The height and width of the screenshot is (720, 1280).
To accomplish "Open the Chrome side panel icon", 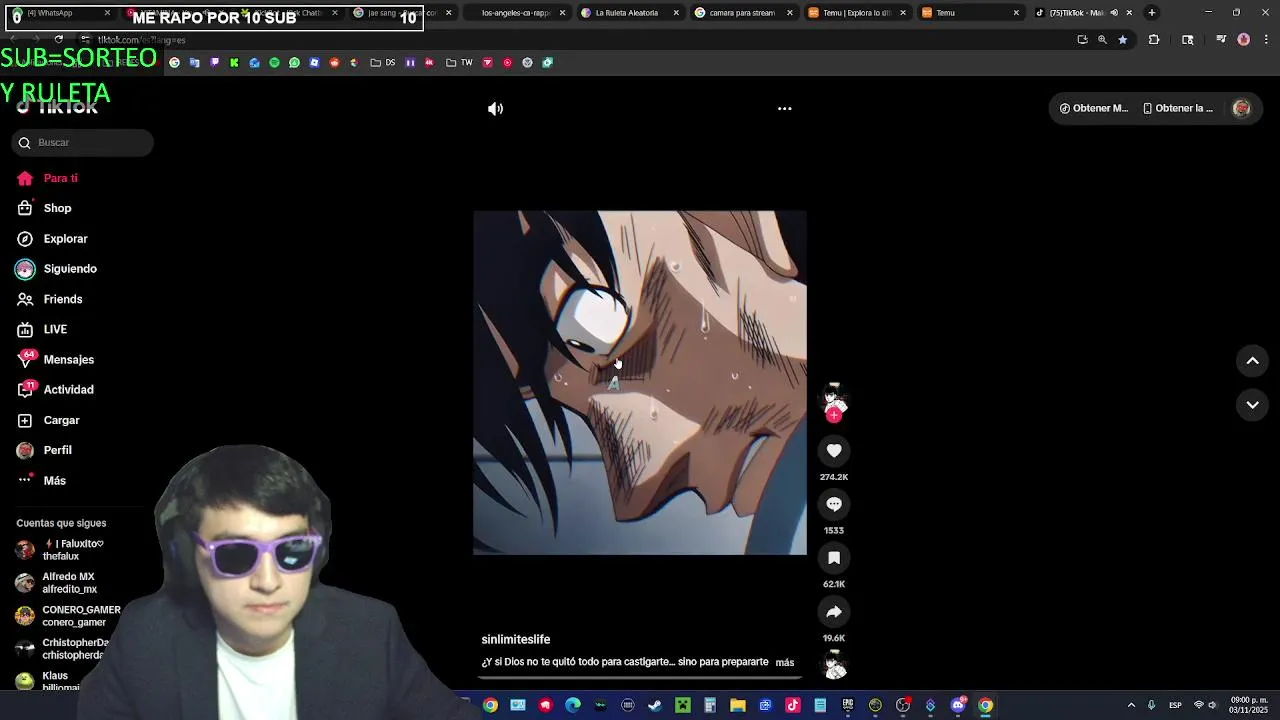I will [x=1187, y=40].
